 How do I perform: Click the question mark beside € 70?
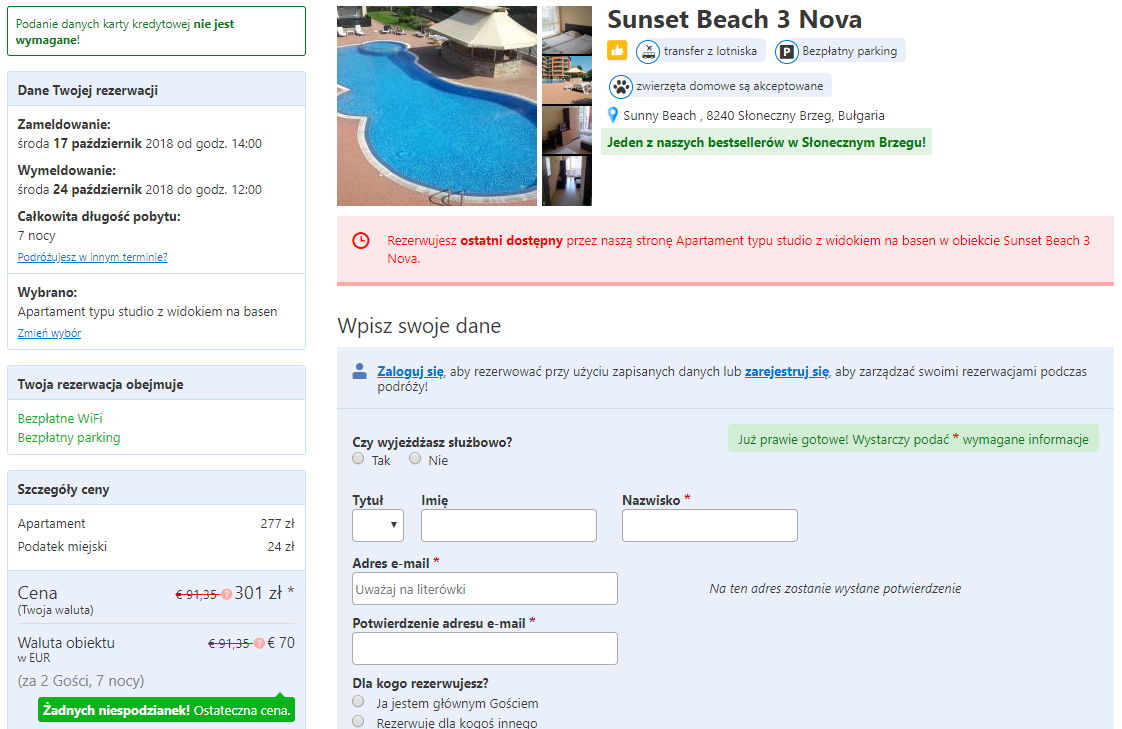[x=259, y=643]
